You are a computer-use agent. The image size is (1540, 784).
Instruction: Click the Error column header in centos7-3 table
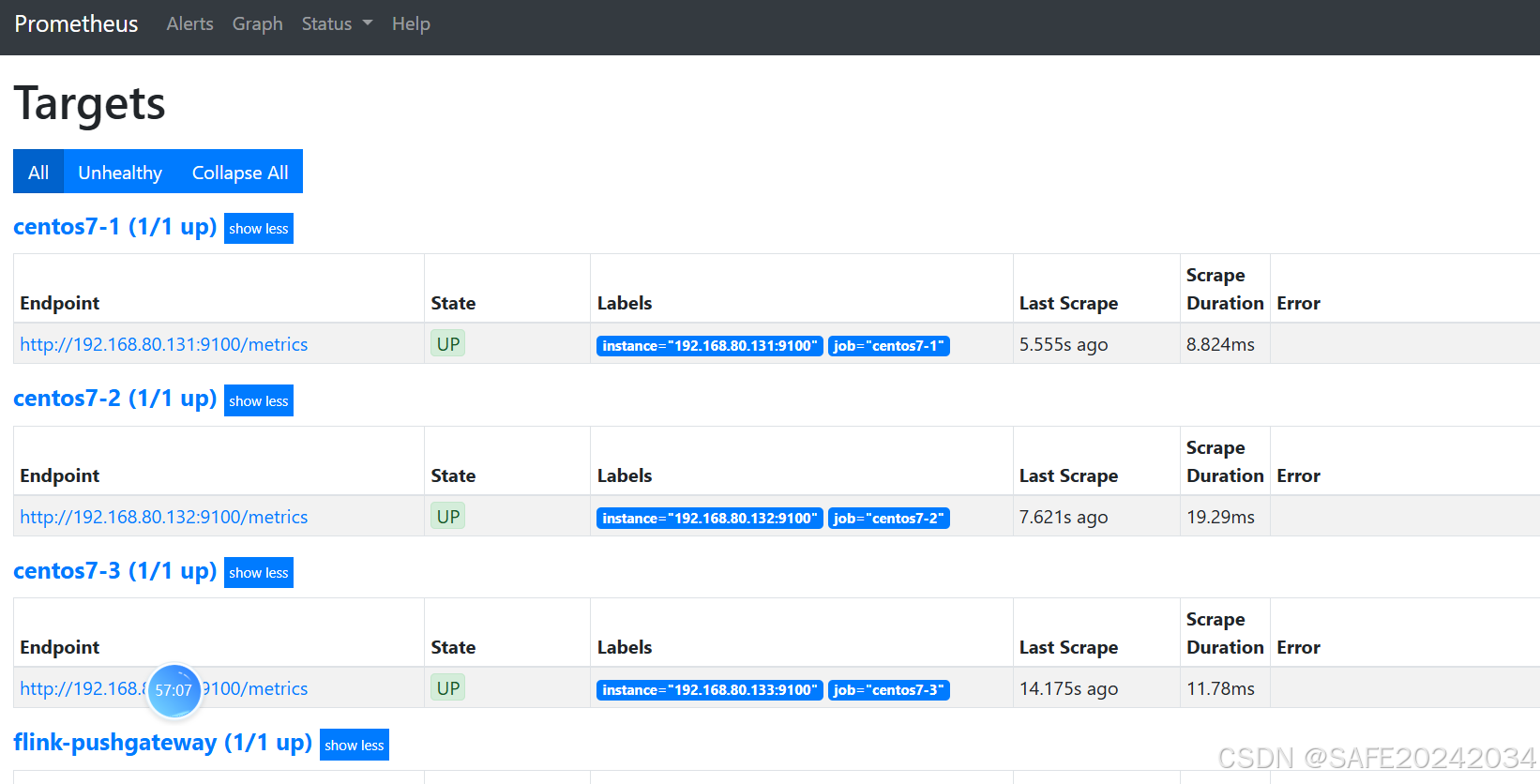1298,647
